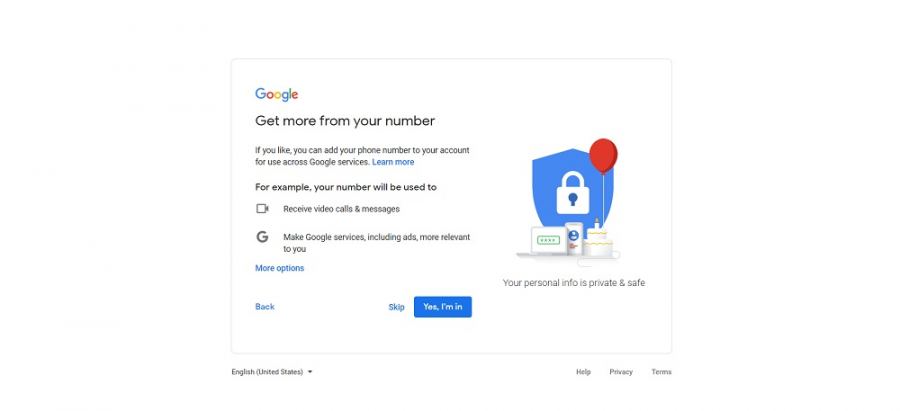Viewport: 900px width, 411px height.
Task: Click the gray Google G icon
Action: coord(262,236)
